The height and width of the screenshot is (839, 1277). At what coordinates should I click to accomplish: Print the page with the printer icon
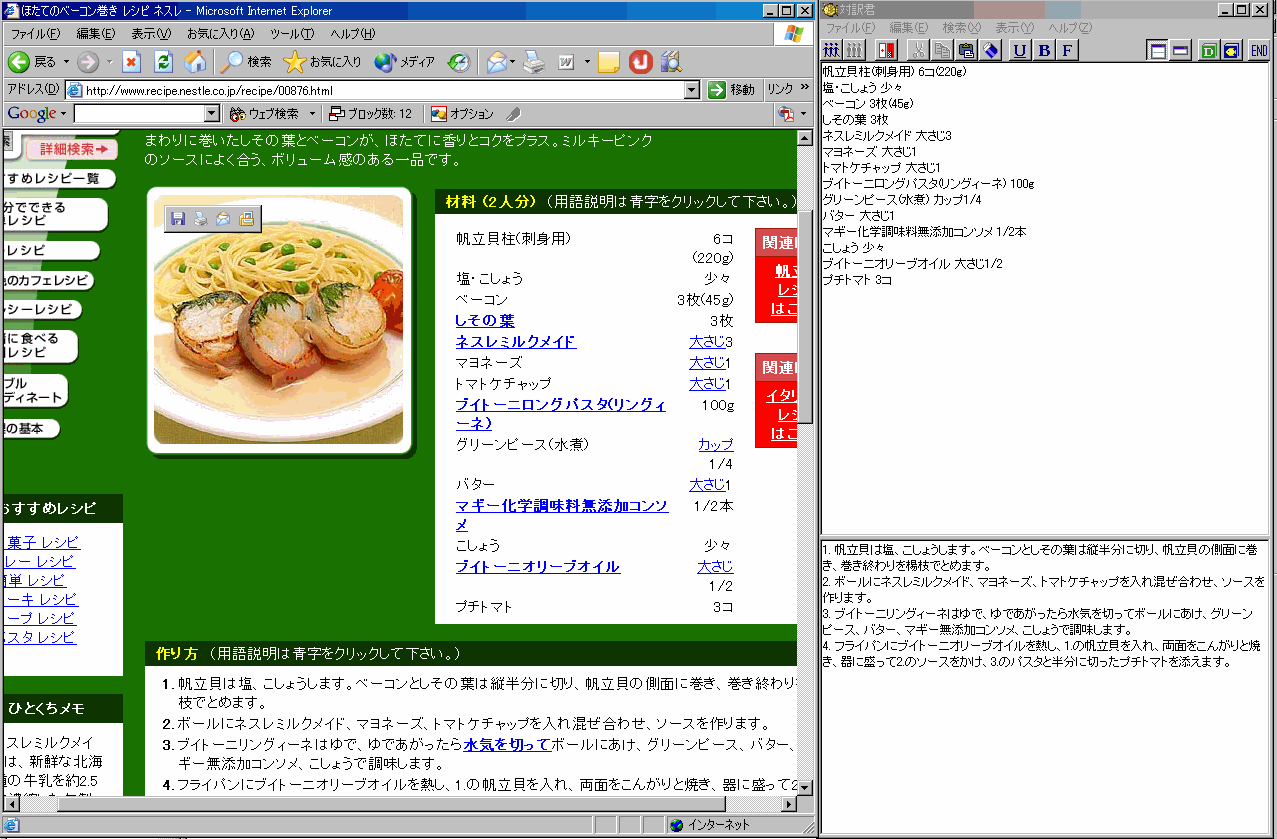pos(535,62)
